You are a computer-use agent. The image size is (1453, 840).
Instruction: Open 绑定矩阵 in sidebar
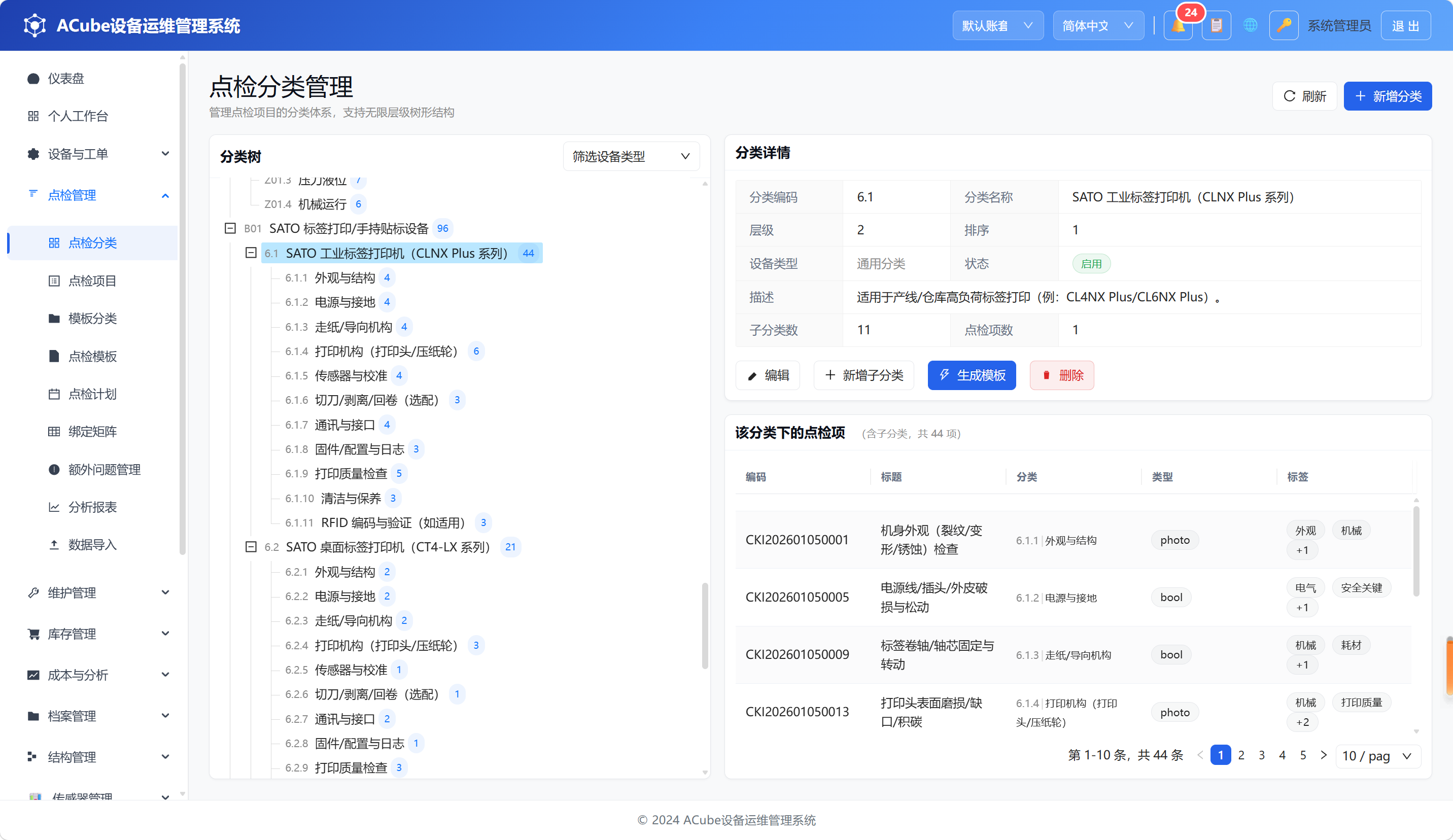click(x=92, y=431)
